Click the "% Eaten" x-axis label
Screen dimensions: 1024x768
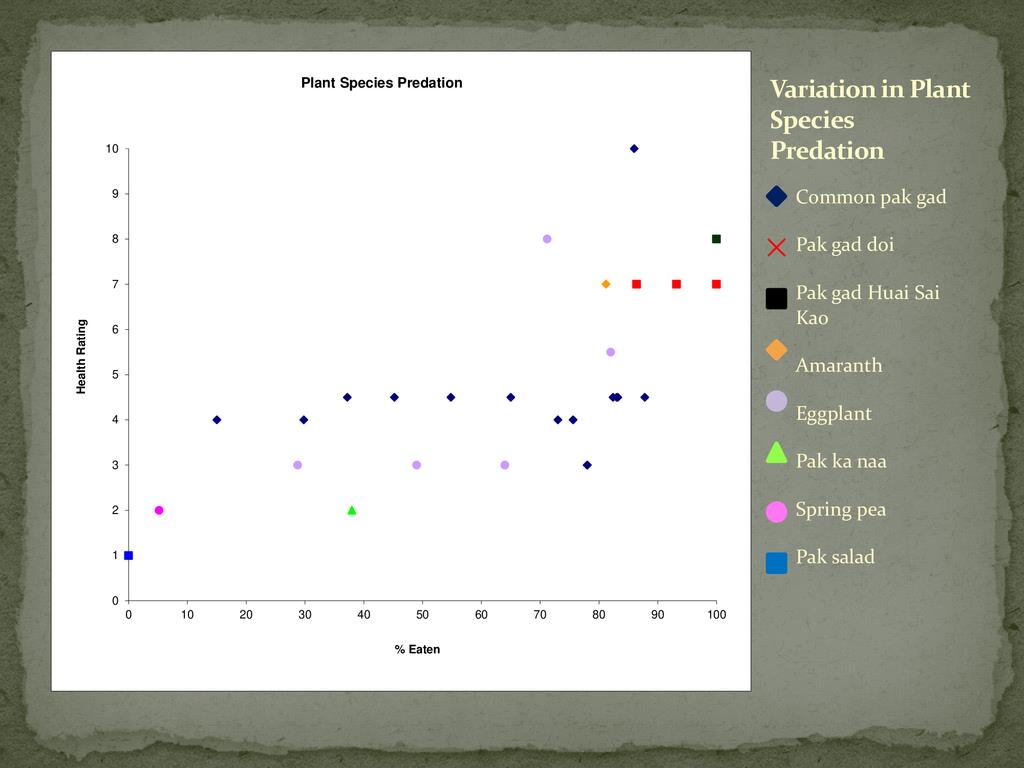pos(417,649)
